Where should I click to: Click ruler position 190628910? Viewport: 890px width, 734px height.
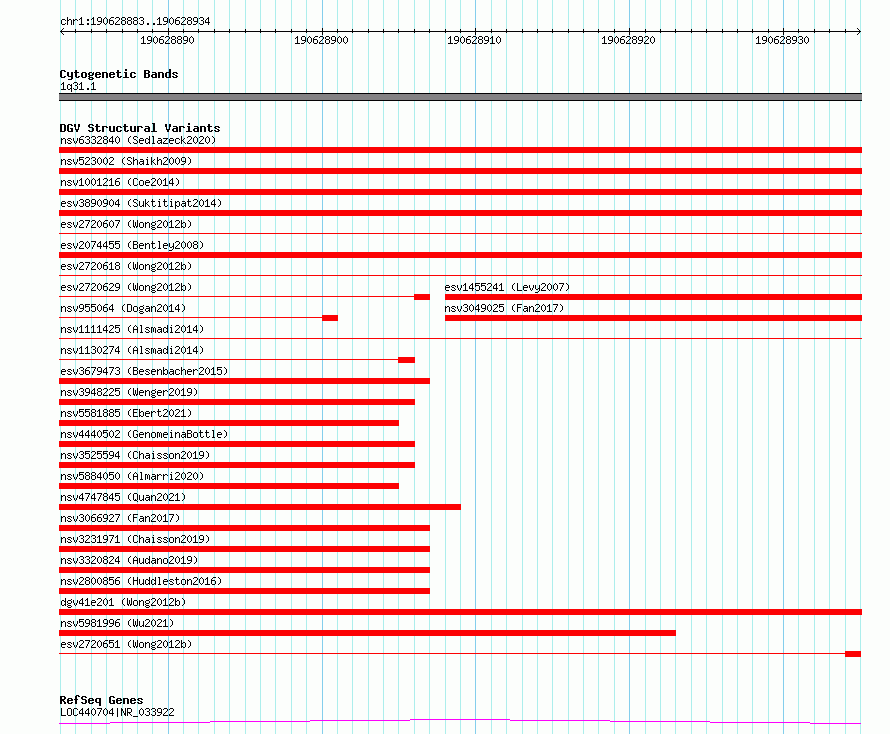(475, 40)
